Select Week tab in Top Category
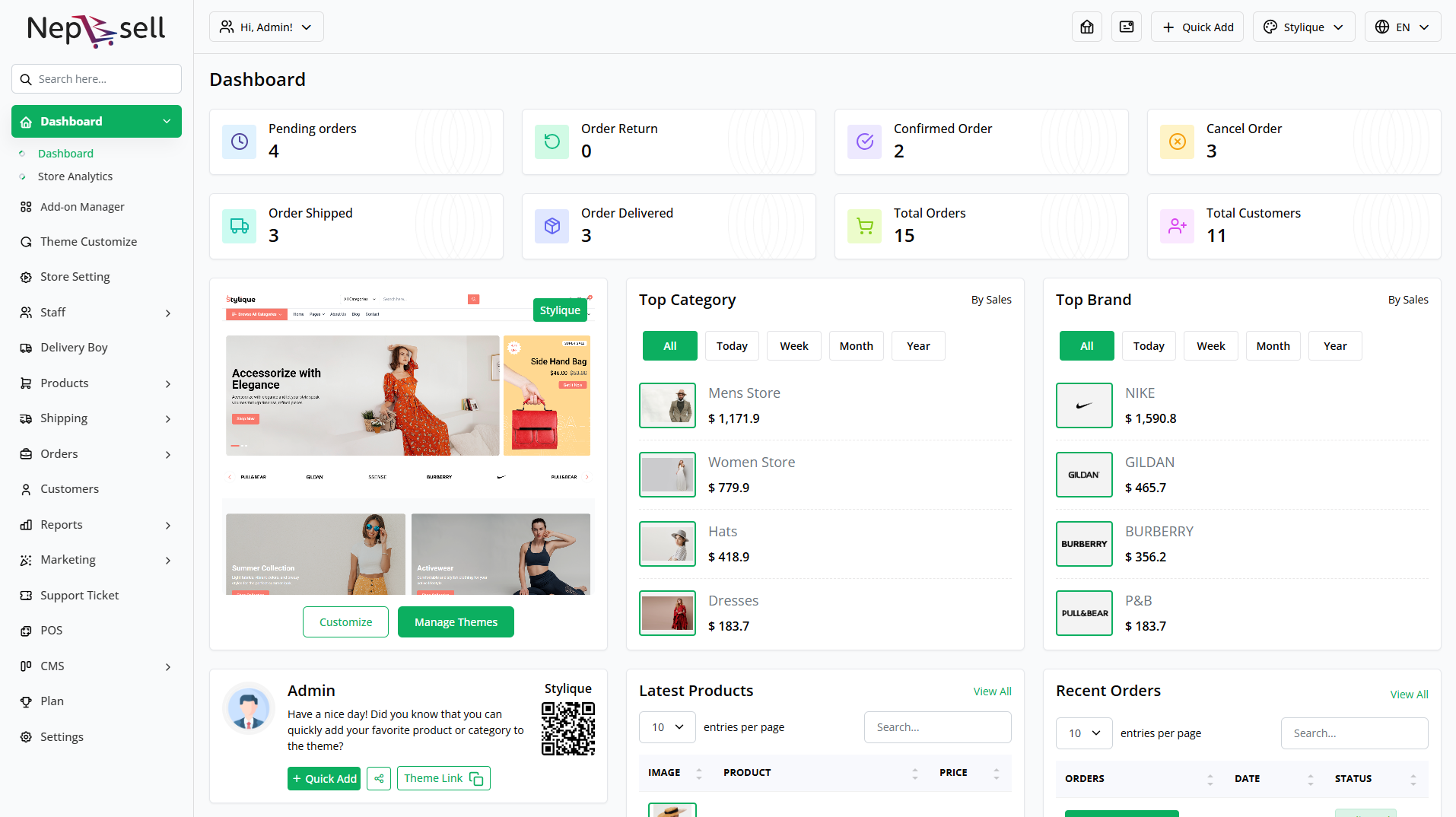Image resolution: width=1456 pixels, height=817 pixels. click(x=794, y=346)
